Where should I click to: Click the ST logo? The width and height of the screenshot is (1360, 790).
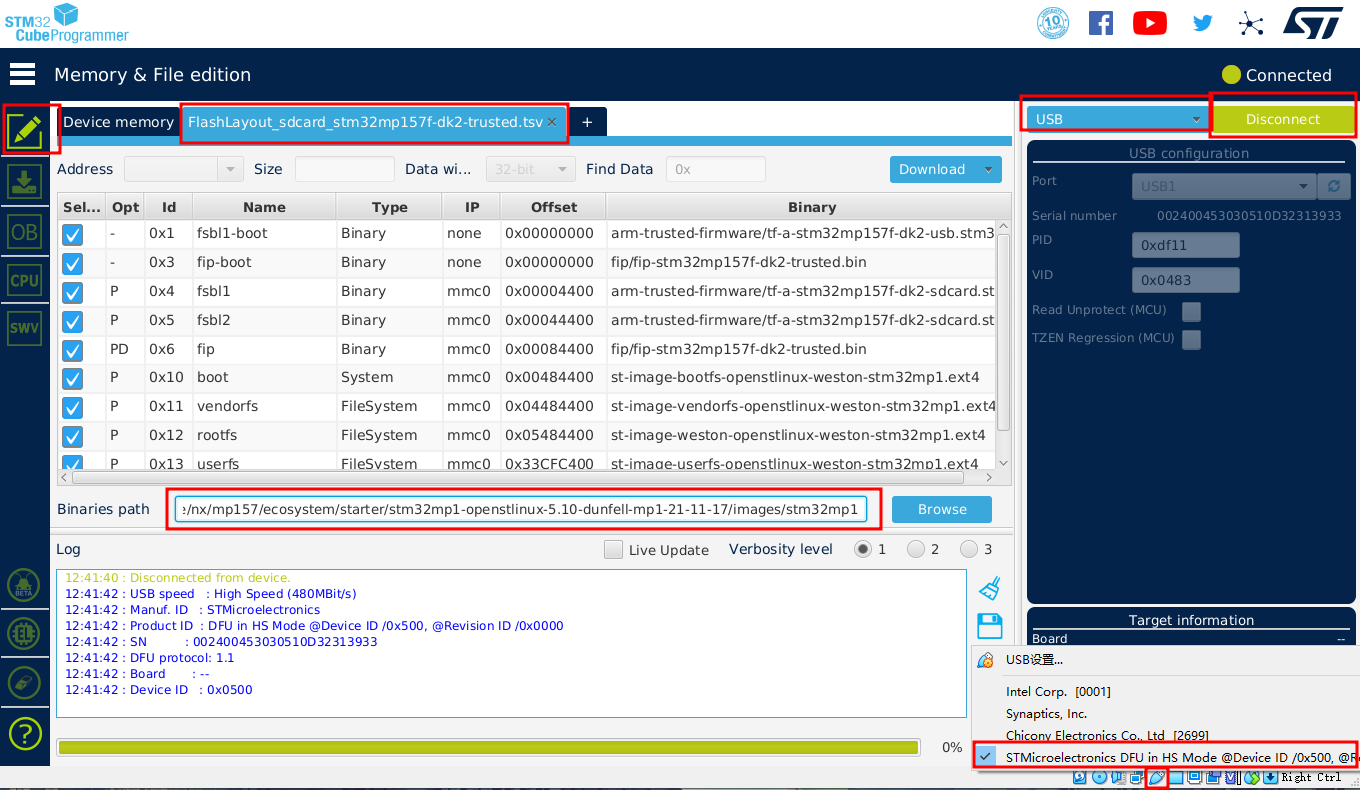coord(1314,23)
